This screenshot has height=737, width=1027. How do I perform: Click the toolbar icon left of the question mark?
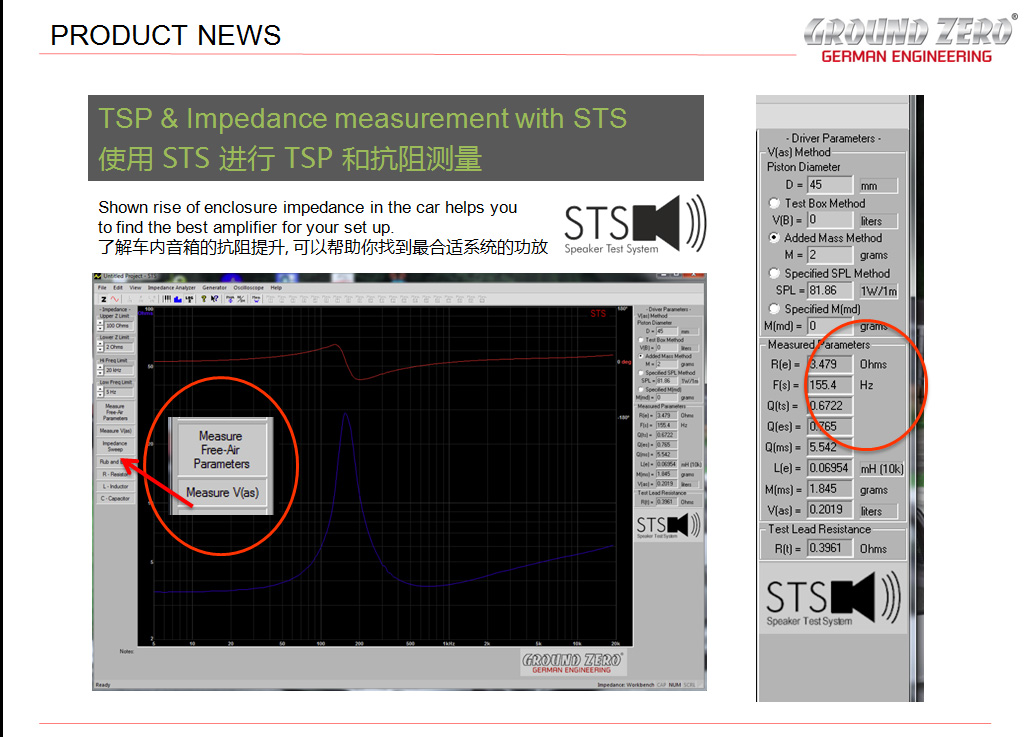[x=190, y=299]
